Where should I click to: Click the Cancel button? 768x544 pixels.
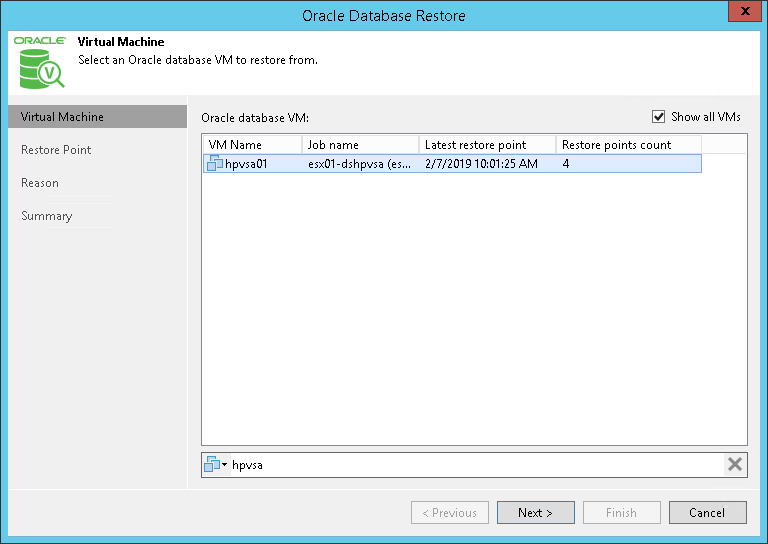pyautogui.click(x=708, y=513)
